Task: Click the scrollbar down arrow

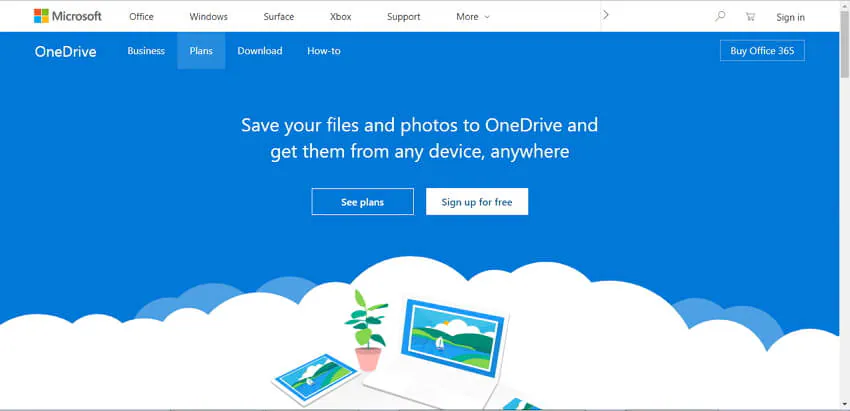Action: [x=845, y=404]
